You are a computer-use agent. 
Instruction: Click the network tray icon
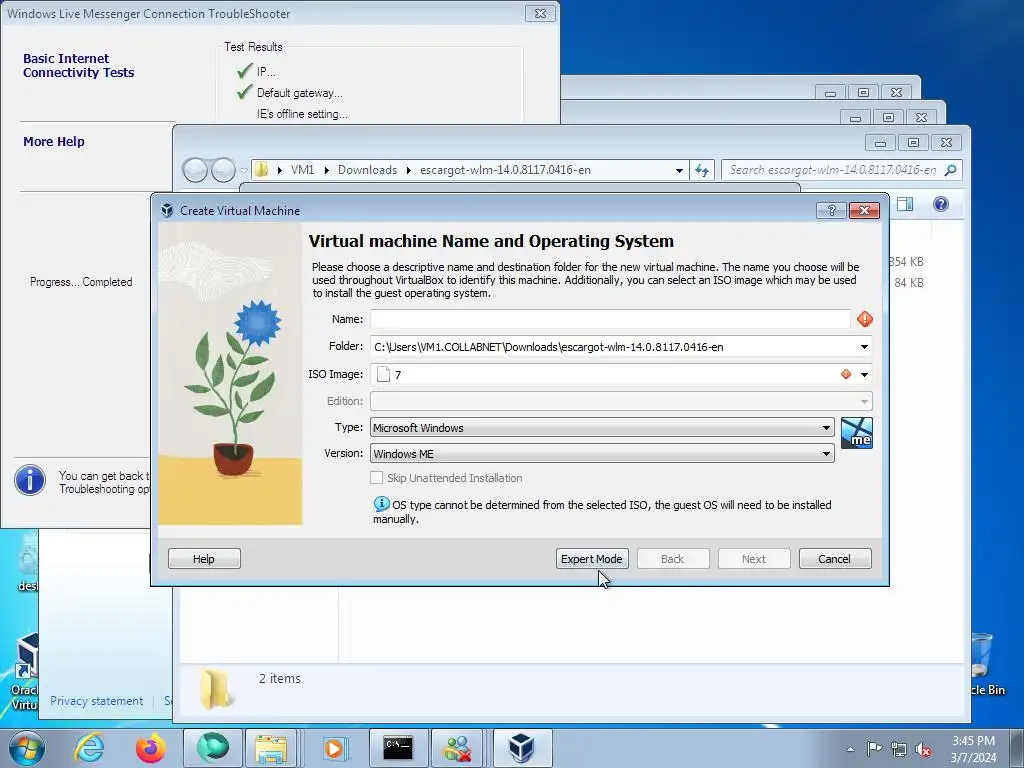point(899,749)
